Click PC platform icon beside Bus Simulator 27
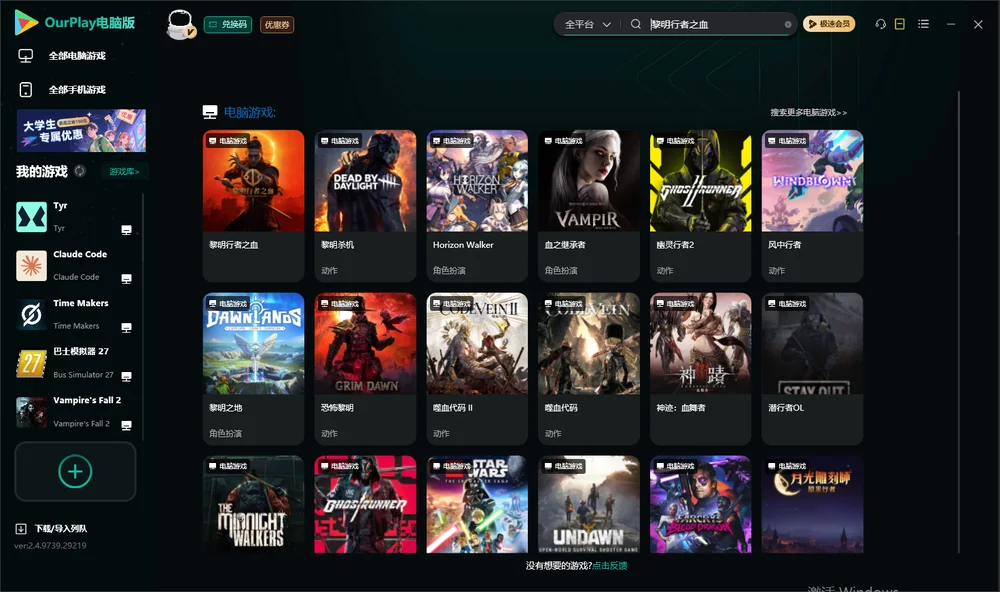 126,376
